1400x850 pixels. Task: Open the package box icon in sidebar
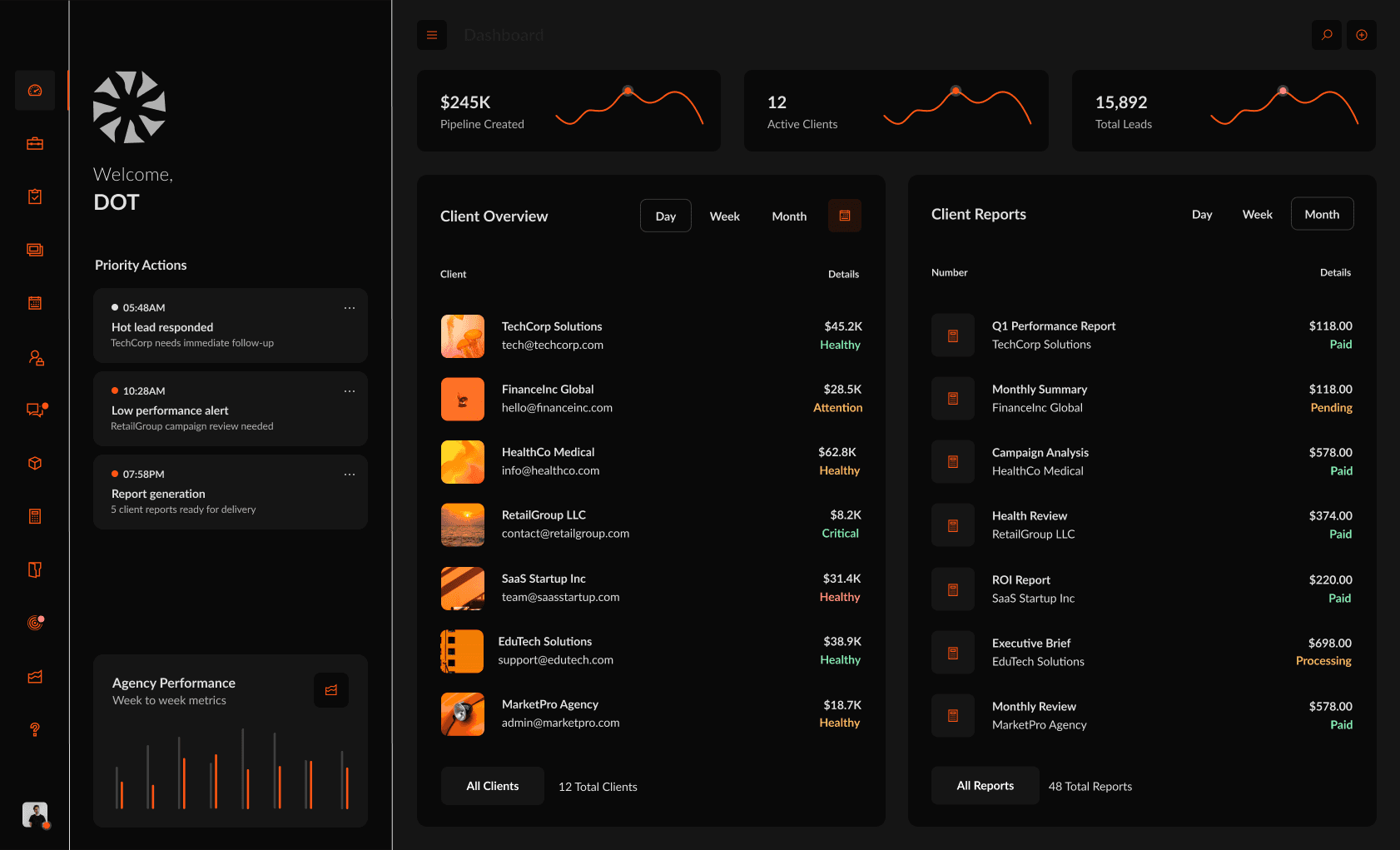(x=34, y=463)
